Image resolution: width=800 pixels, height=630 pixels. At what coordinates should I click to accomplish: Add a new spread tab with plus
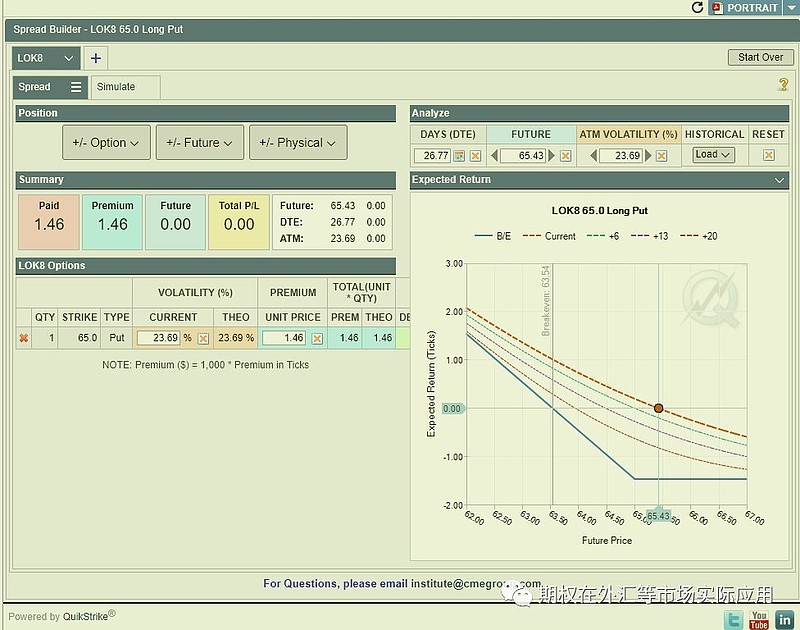96,58
